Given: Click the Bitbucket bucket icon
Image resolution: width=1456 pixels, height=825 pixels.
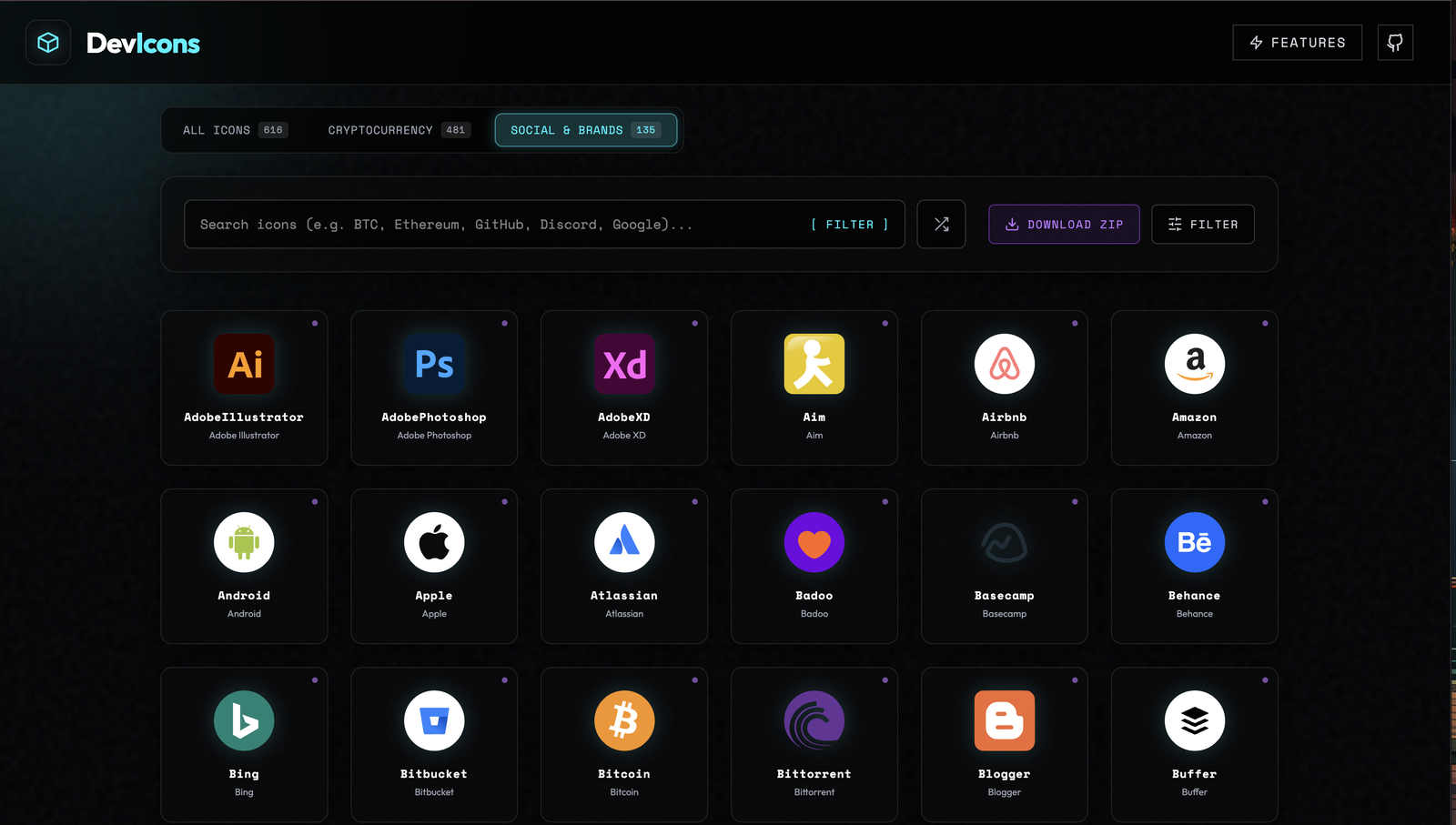Looking at the screenshot, I should pos(434,720).
